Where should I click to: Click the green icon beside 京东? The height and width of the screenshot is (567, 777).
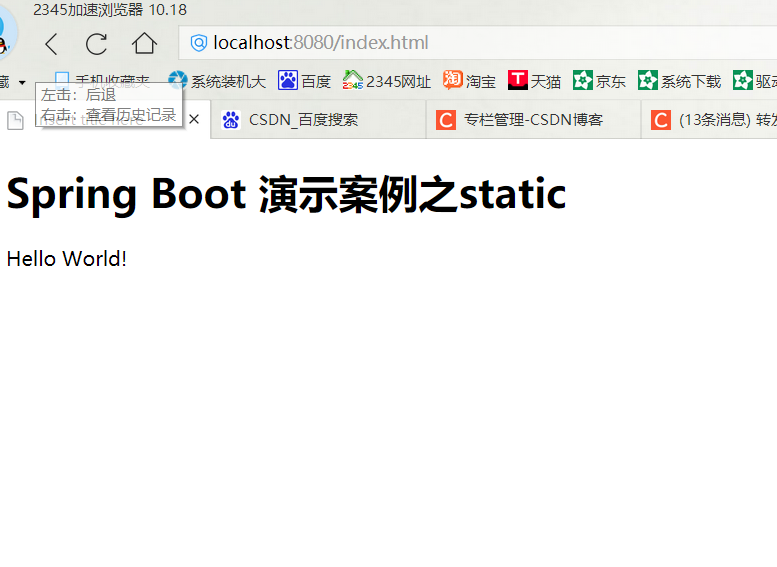(x=583, y=80)
